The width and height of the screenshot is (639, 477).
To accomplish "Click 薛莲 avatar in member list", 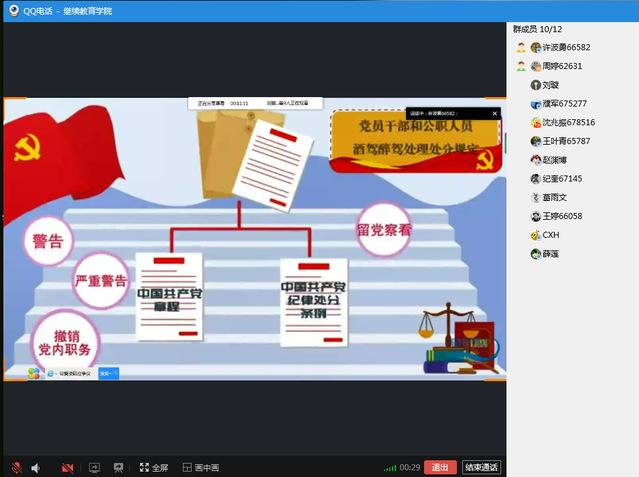I will [536, 254].
